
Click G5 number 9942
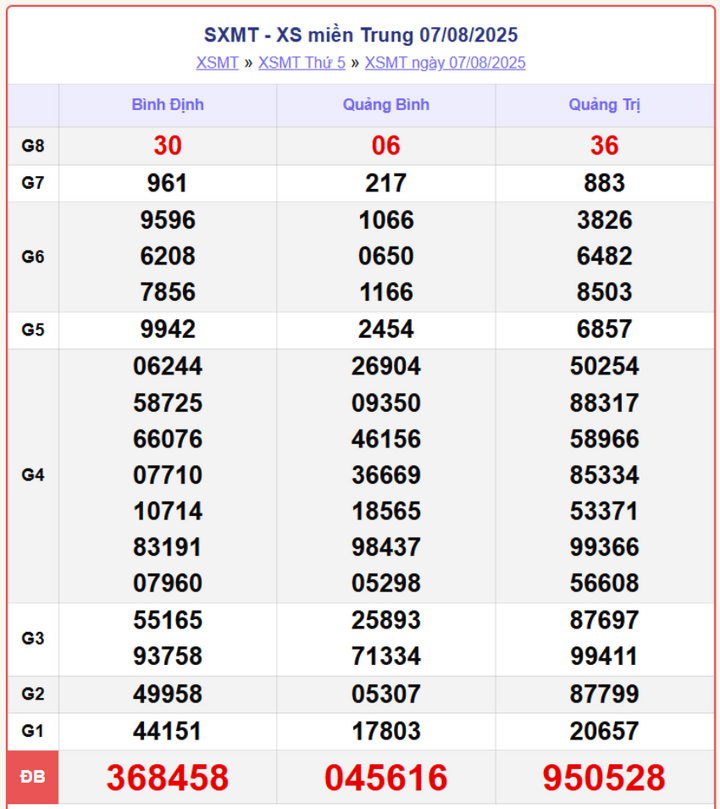[x=168, y=329]
